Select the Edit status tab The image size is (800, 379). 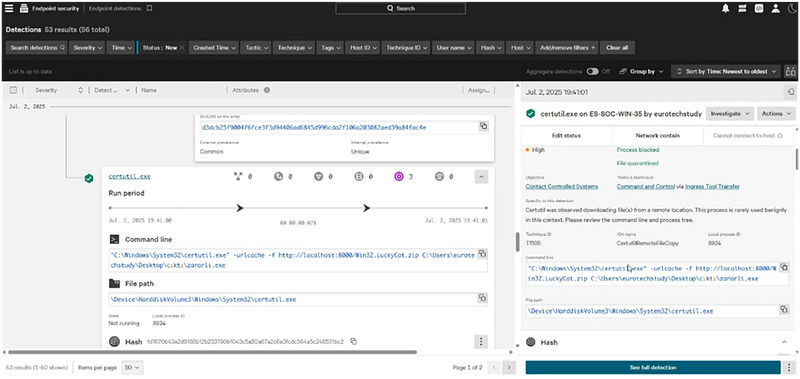click(x=566, y=136)
